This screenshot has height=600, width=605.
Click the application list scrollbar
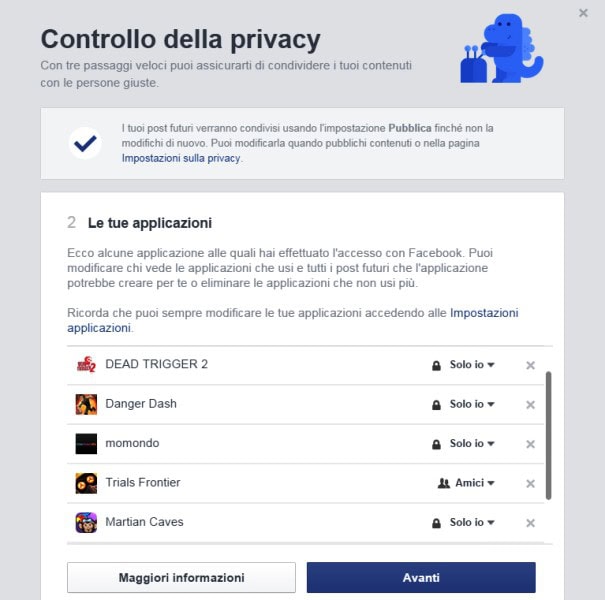pyautogui.click(x=548, y=435)
